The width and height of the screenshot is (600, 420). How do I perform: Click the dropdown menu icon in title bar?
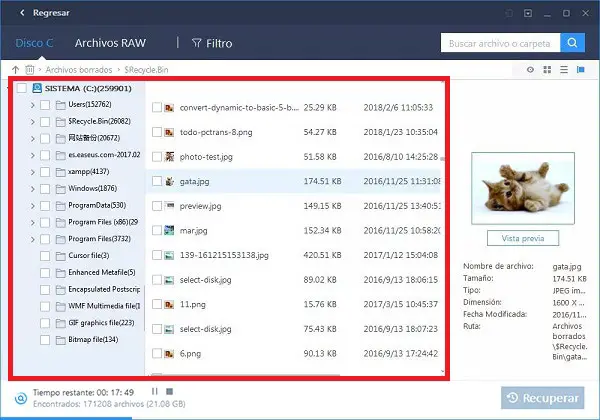tap(528, 13)
